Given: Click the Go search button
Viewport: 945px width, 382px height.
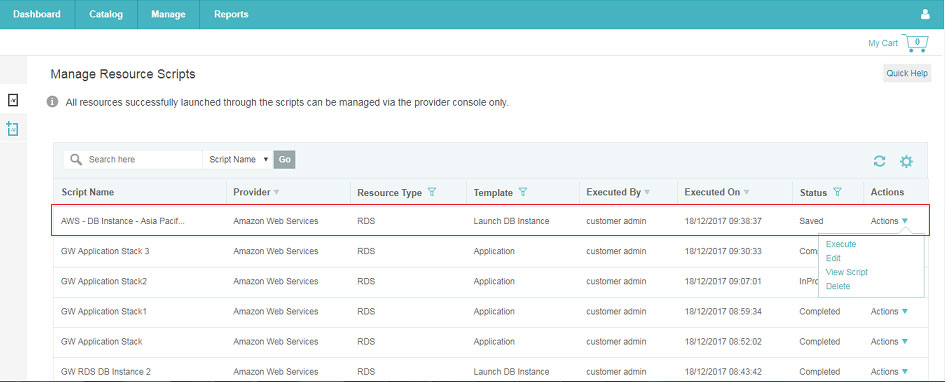Looking at the screenshot, I should (284, 160).
